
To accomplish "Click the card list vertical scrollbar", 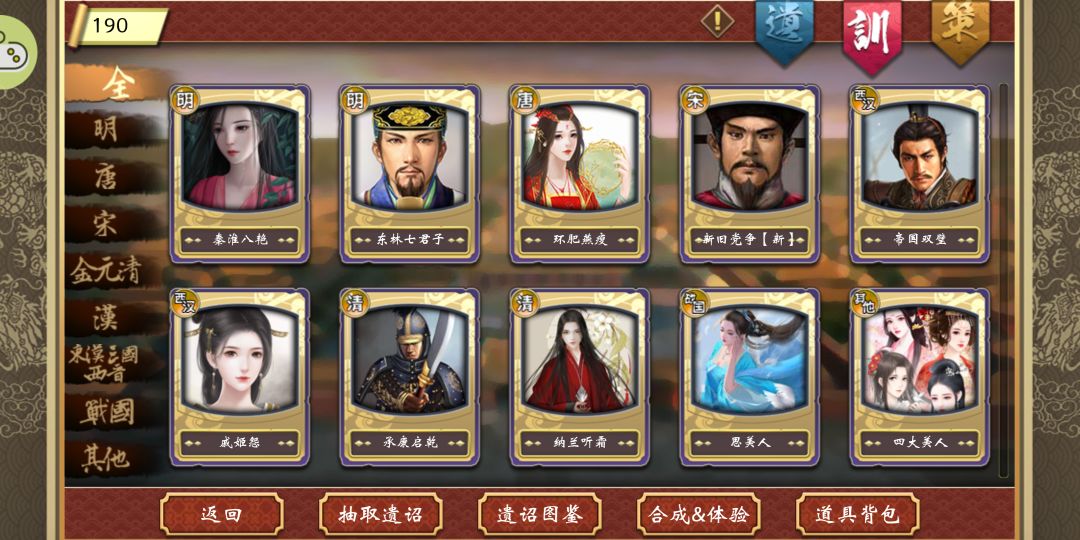I will 1004,279.
